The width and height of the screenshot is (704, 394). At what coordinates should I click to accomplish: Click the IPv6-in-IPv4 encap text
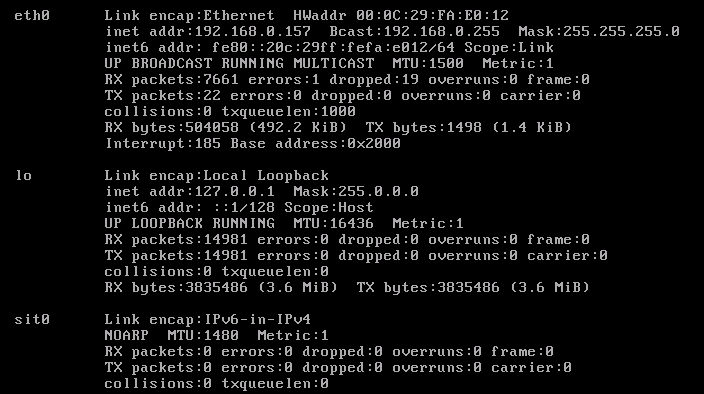coord(257,320)
